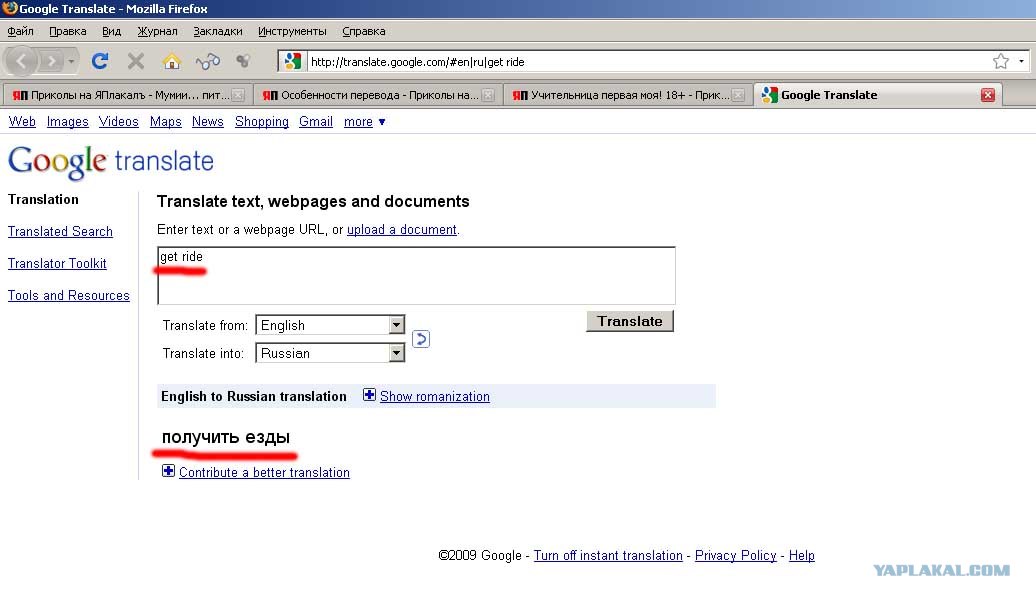This screenshot has height=600, width=1036.
Task: Click the Show romanization link
Action: (x=435, y=396)
